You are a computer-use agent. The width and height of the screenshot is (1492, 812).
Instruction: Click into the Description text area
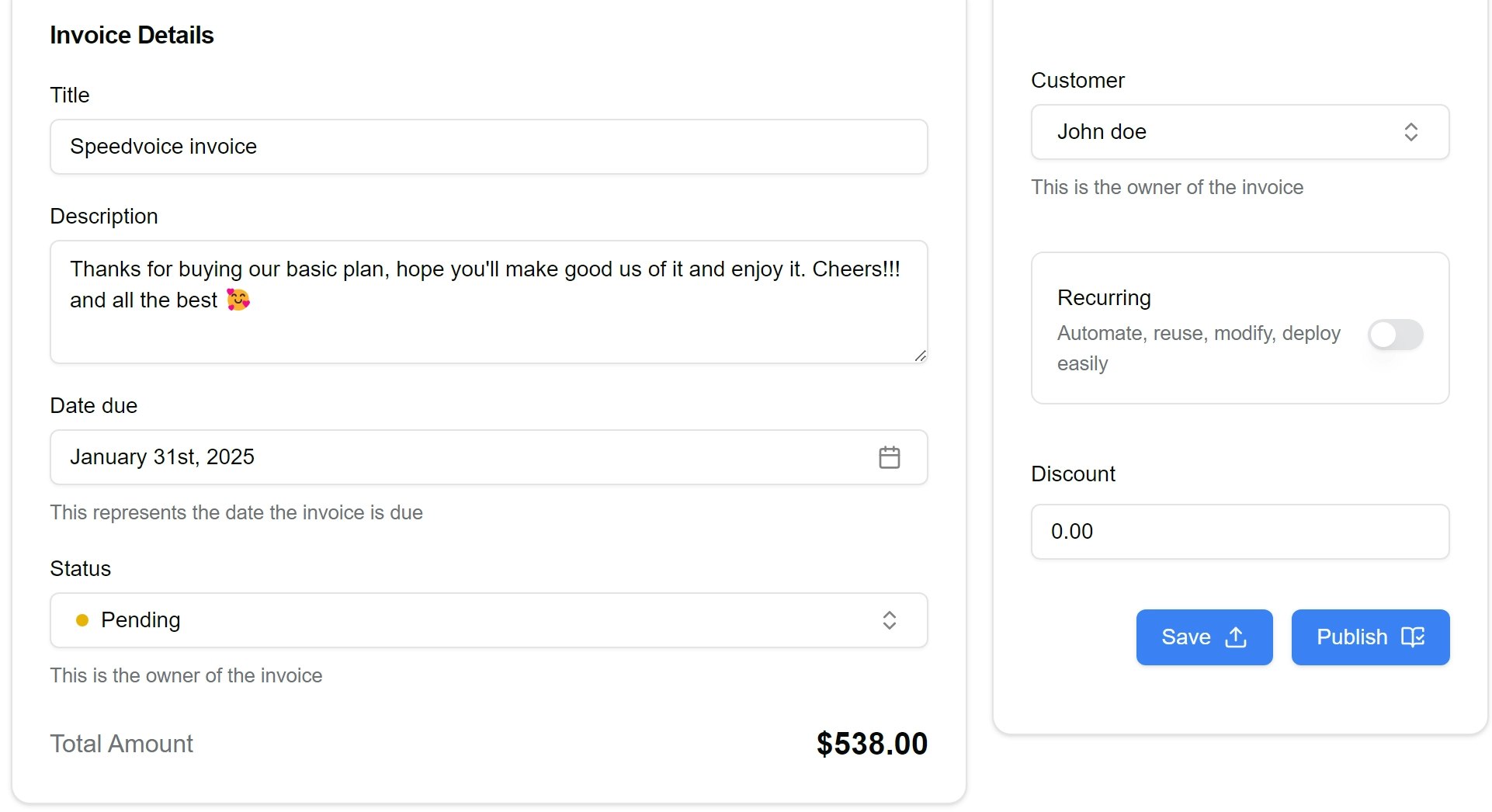[x=488, y=326]
